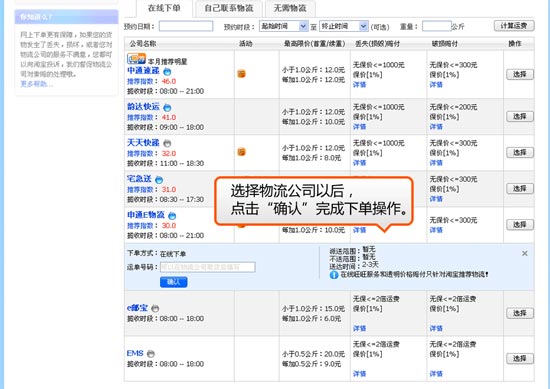
Task: Switch to the 在线下单 tab
Action: pyautogui.click(x=164, y=8)
